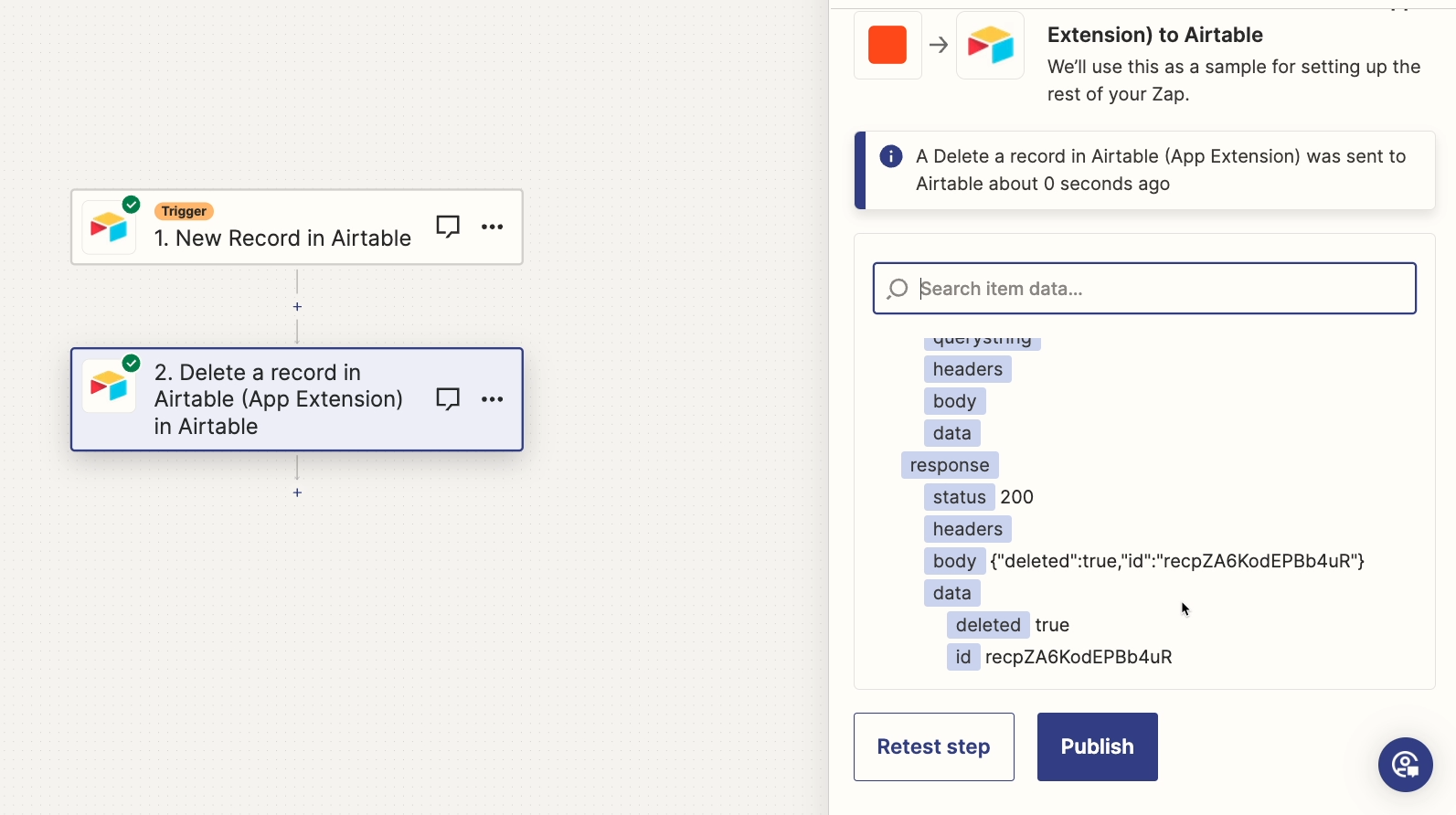Click Retest step button
The height and width of the screenshot is (815, 1456).
click(934, 747)
